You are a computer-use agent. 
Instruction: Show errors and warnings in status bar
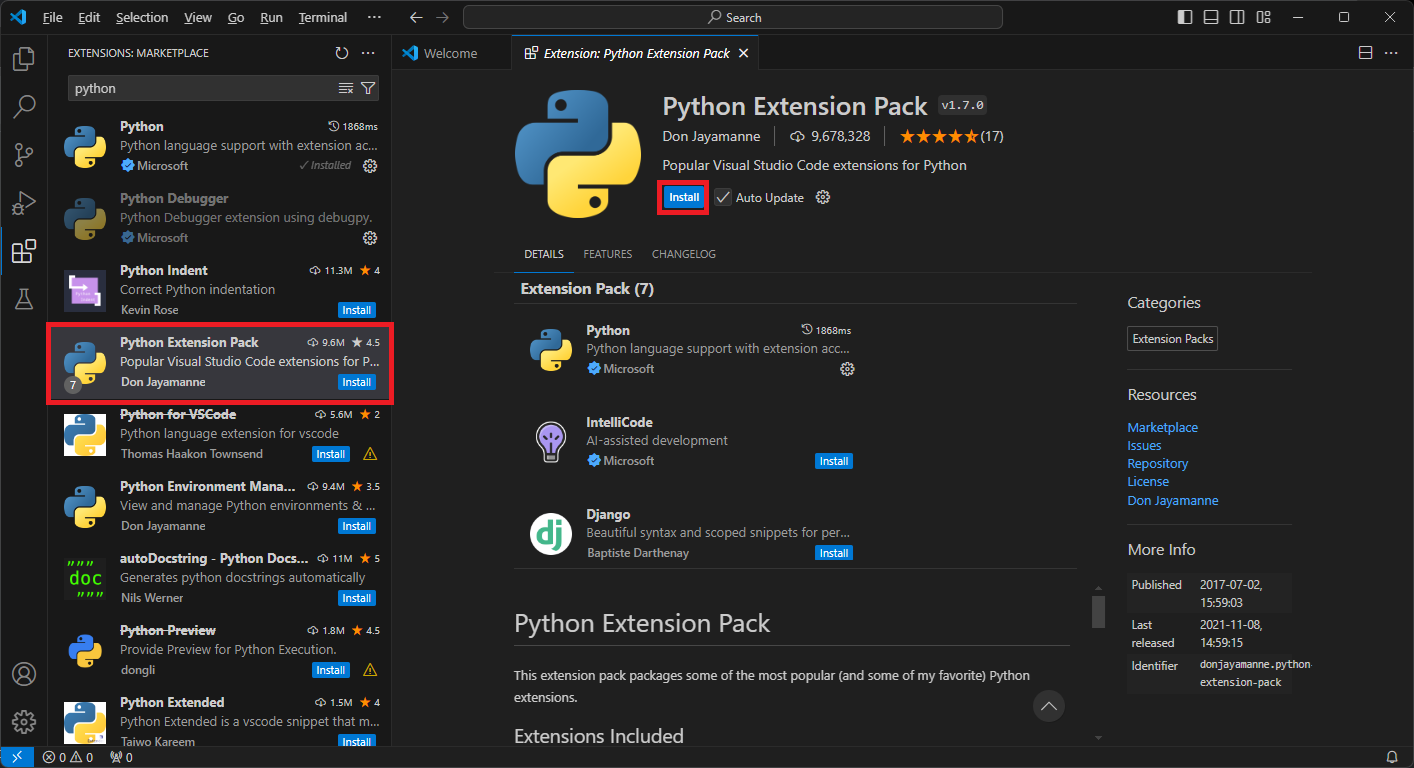(68, 757)
